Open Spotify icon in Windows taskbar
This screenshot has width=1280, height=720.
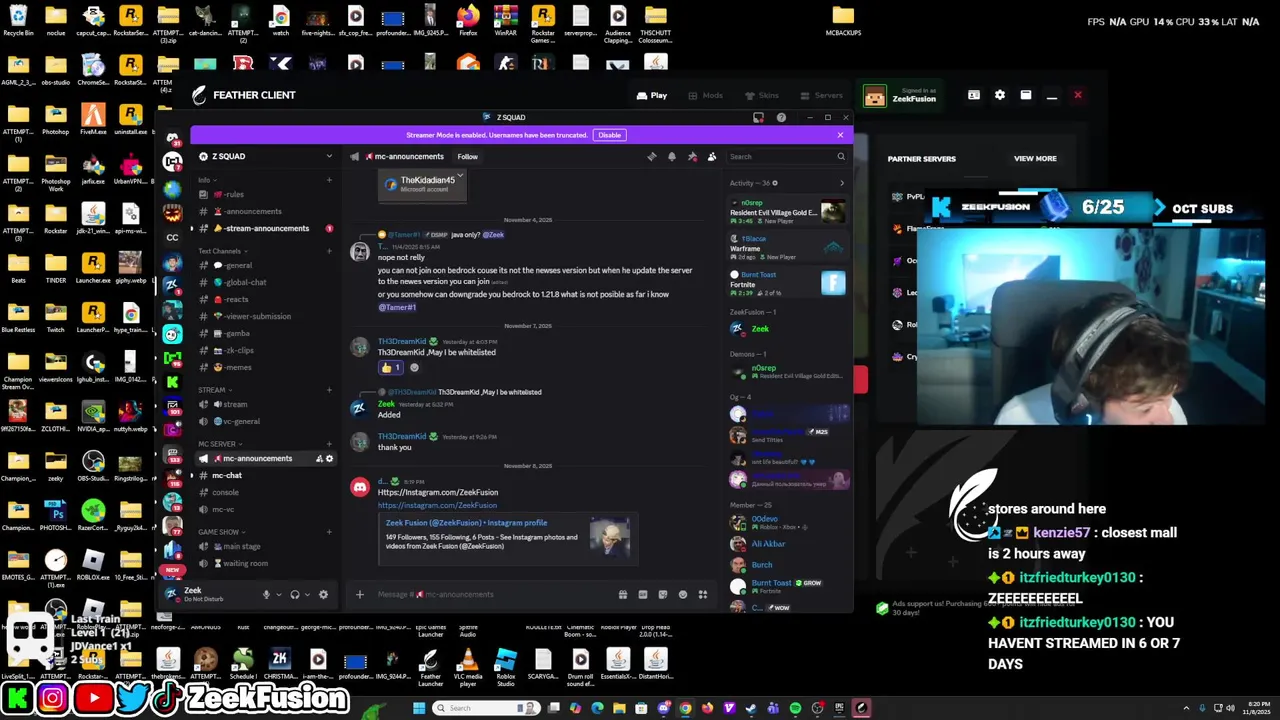click(795, 708)
